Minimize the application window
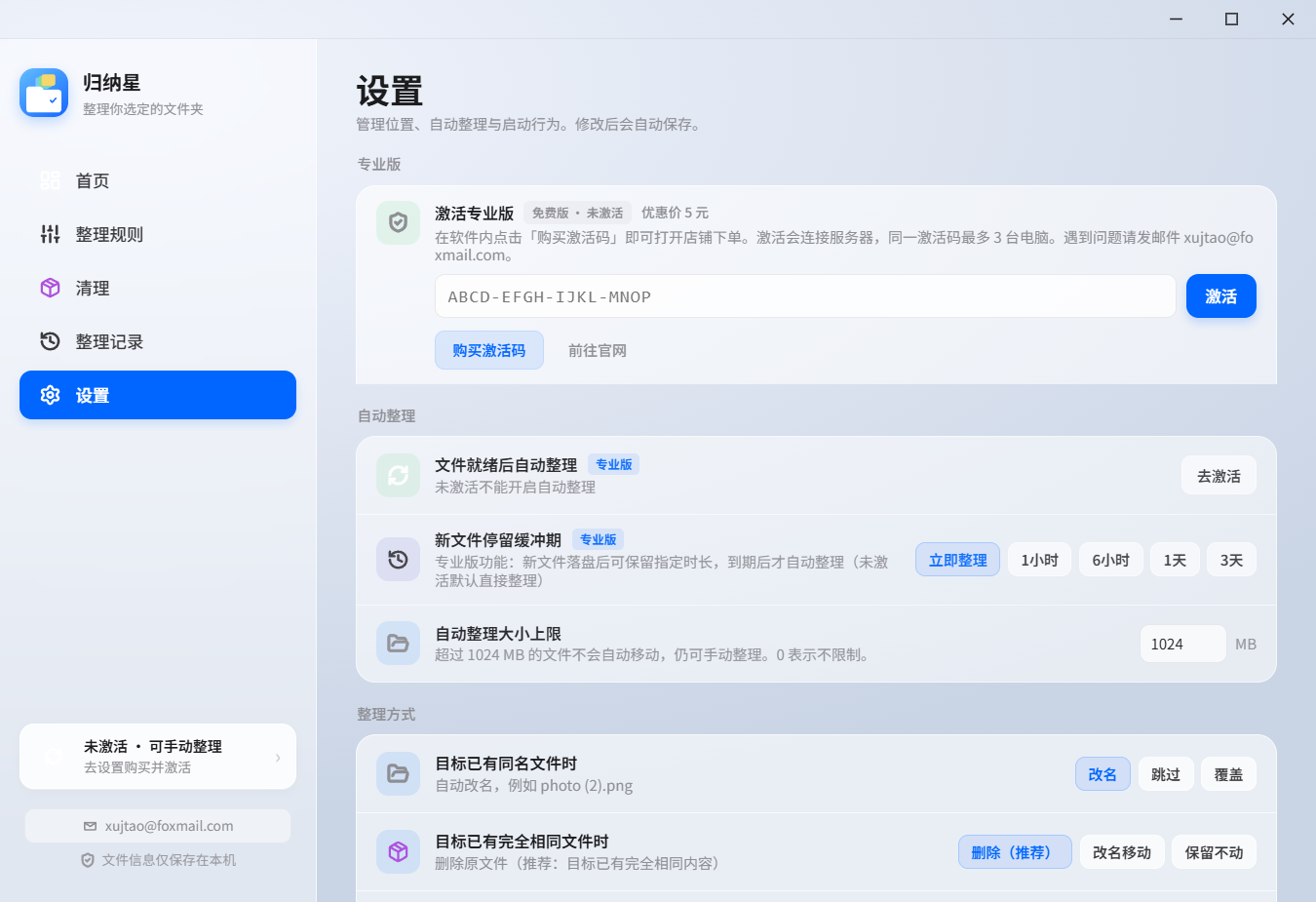 tap(1176, 19)
